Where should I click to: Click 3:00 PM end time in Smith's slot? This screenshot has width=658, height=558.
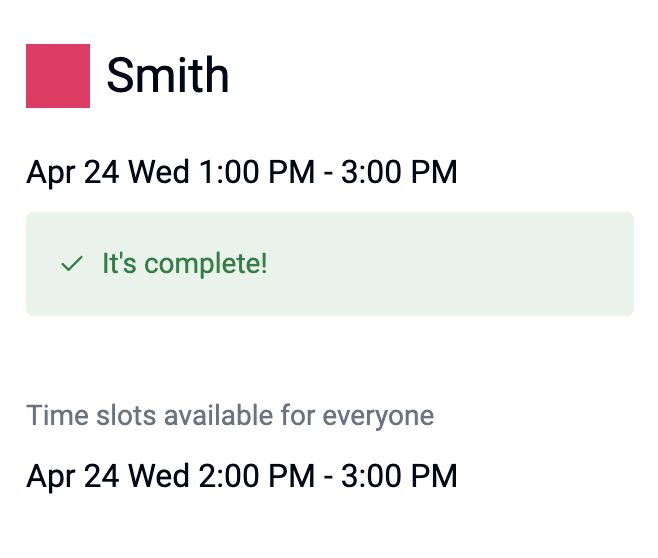point(399,172)
